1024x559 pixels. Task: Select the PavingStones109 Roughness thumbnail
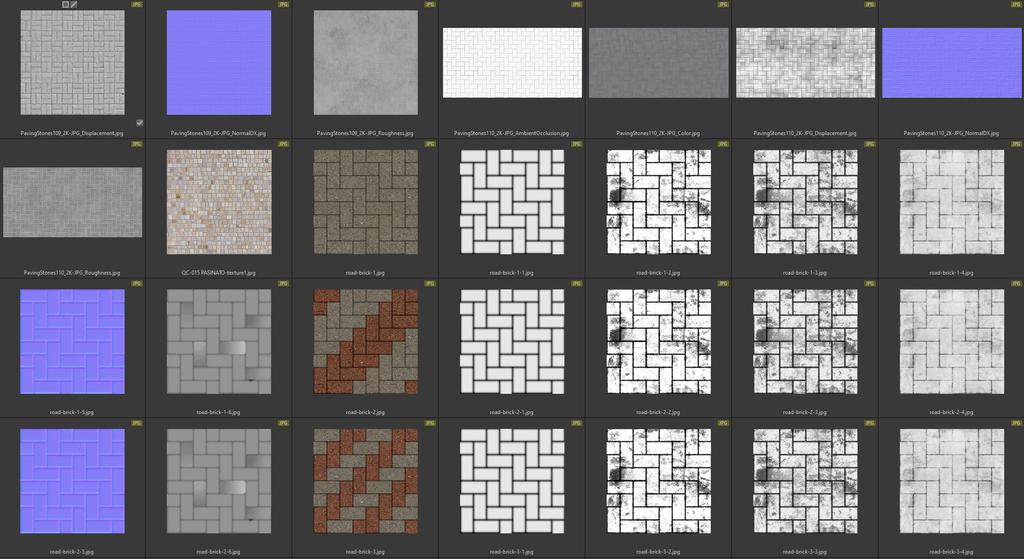[365, 62]
